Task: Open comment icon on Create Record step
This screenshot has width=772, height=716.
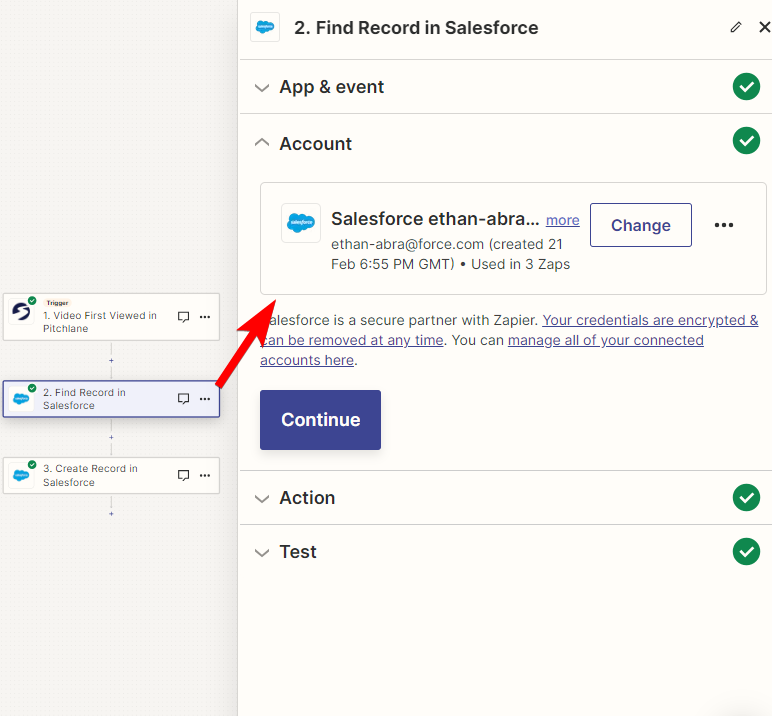Action: [x=183, y=475]
